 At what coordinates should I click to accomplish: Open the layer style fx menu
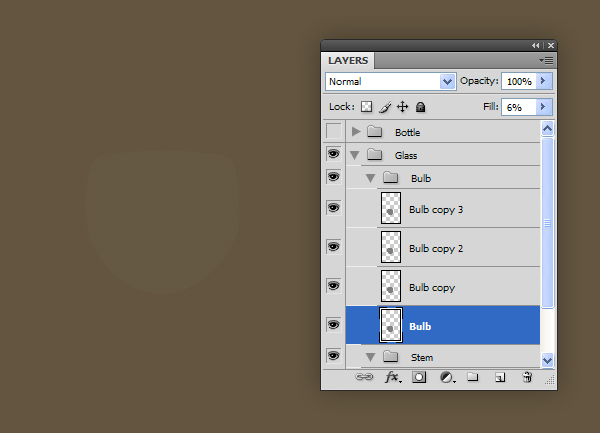click(x=393, y=377)
